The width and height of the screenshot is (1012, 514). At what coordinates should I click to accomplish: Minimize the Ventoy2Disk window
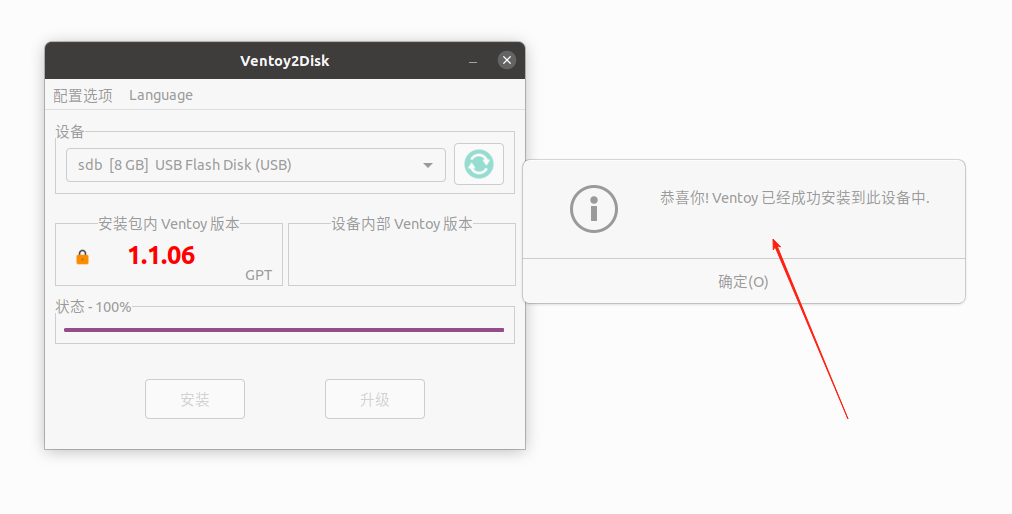tap(473, 61)
